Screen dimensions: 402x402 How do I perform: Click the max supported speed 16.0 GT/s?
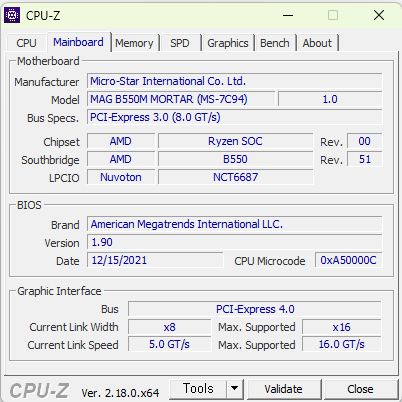click(342, 345)
